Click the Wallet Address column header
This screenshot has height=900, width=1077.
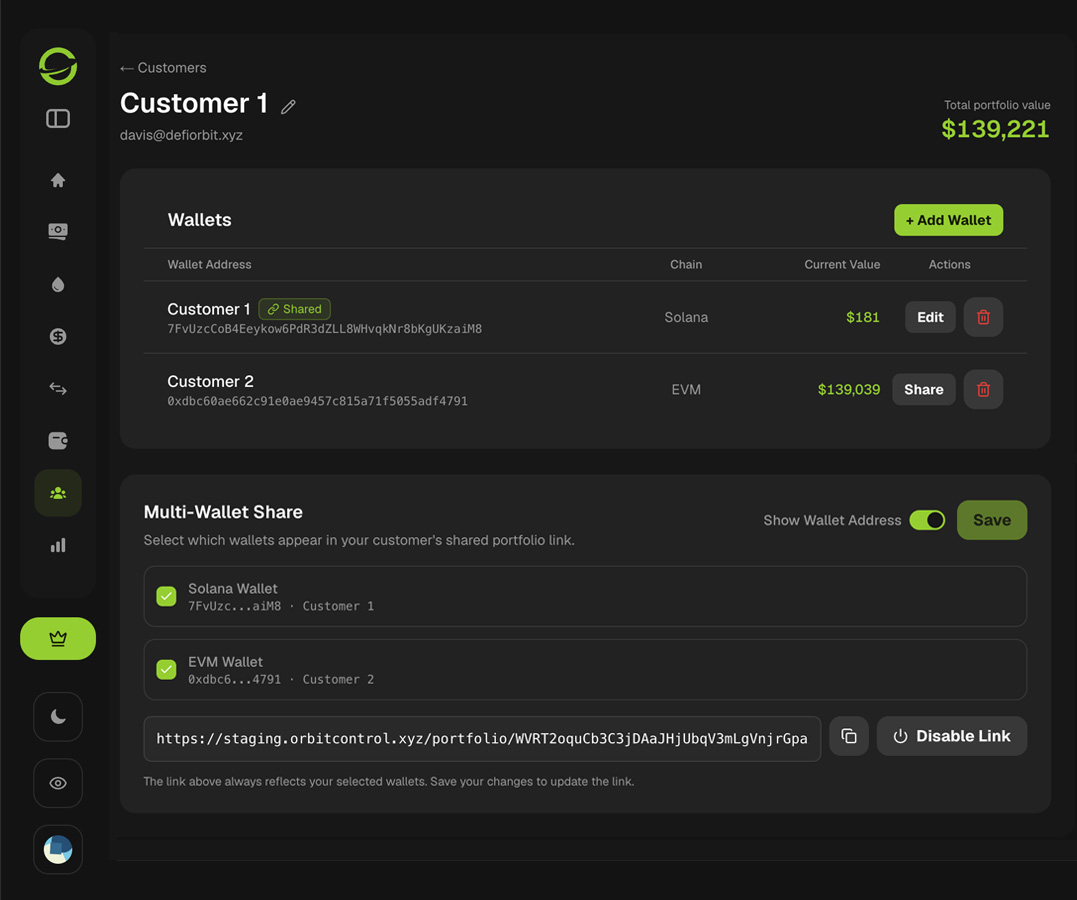[209, 265]
